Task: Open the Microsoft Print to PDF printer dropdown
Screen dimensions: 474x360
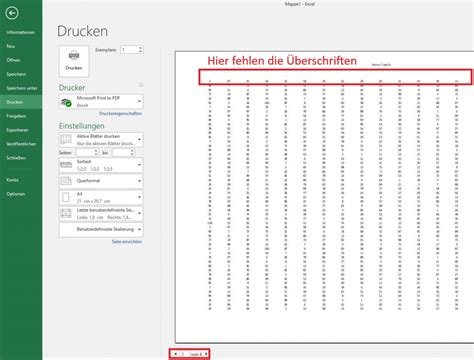Action: tap(101, 102)
